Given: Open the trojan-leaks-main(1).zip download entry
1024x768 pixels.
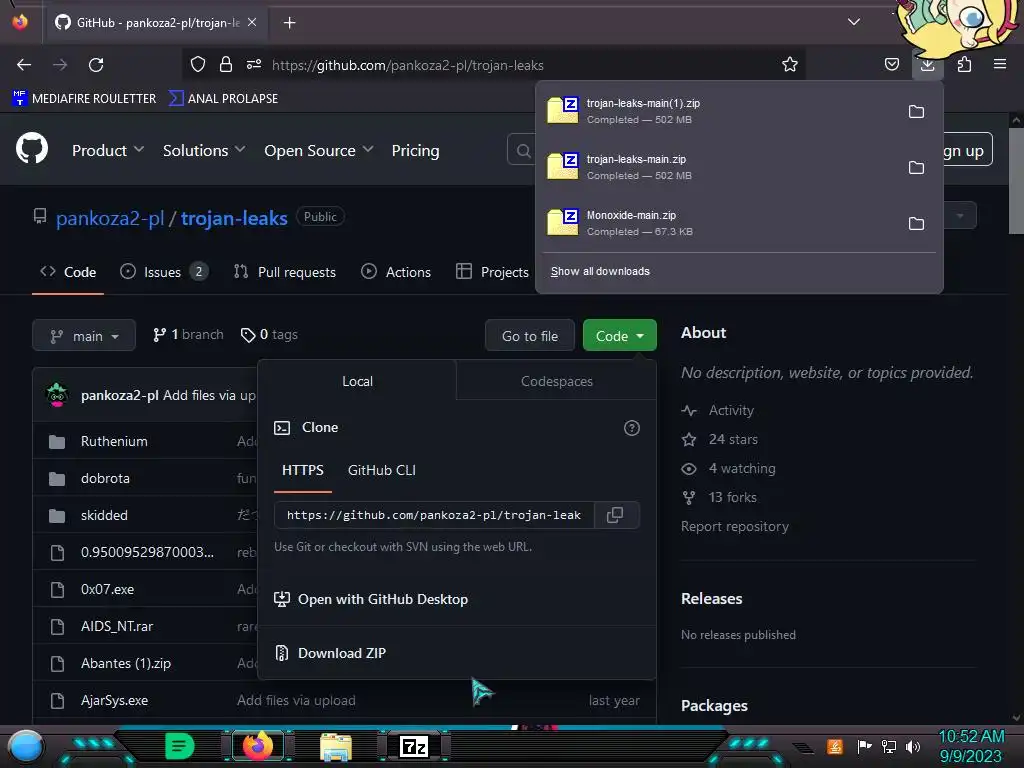Looking at the screenshot, I should (718, 112).
